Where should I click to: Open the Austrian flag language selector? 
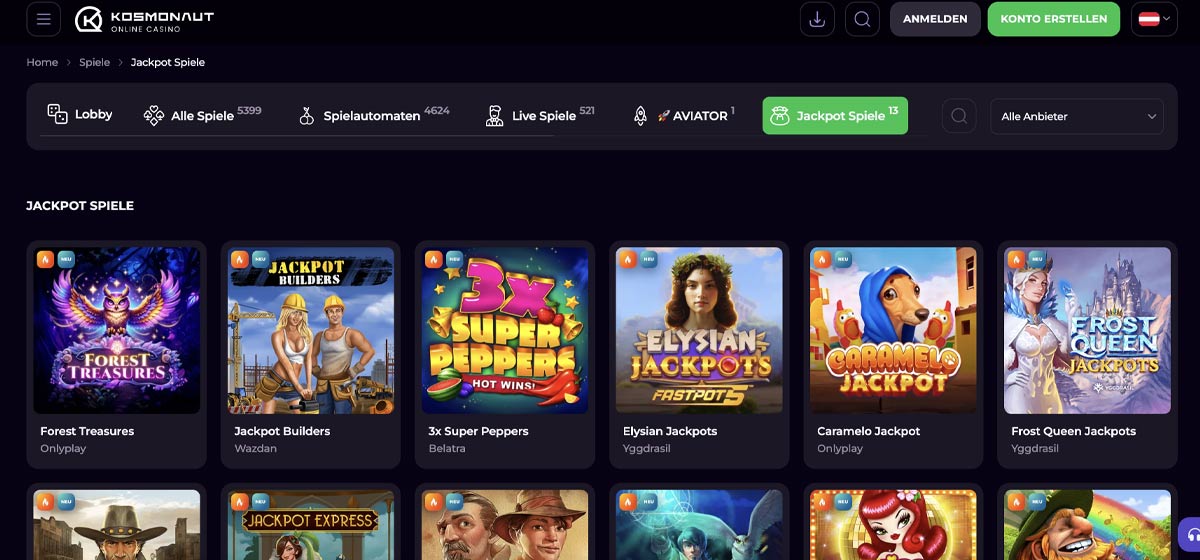coord(1154,19)
